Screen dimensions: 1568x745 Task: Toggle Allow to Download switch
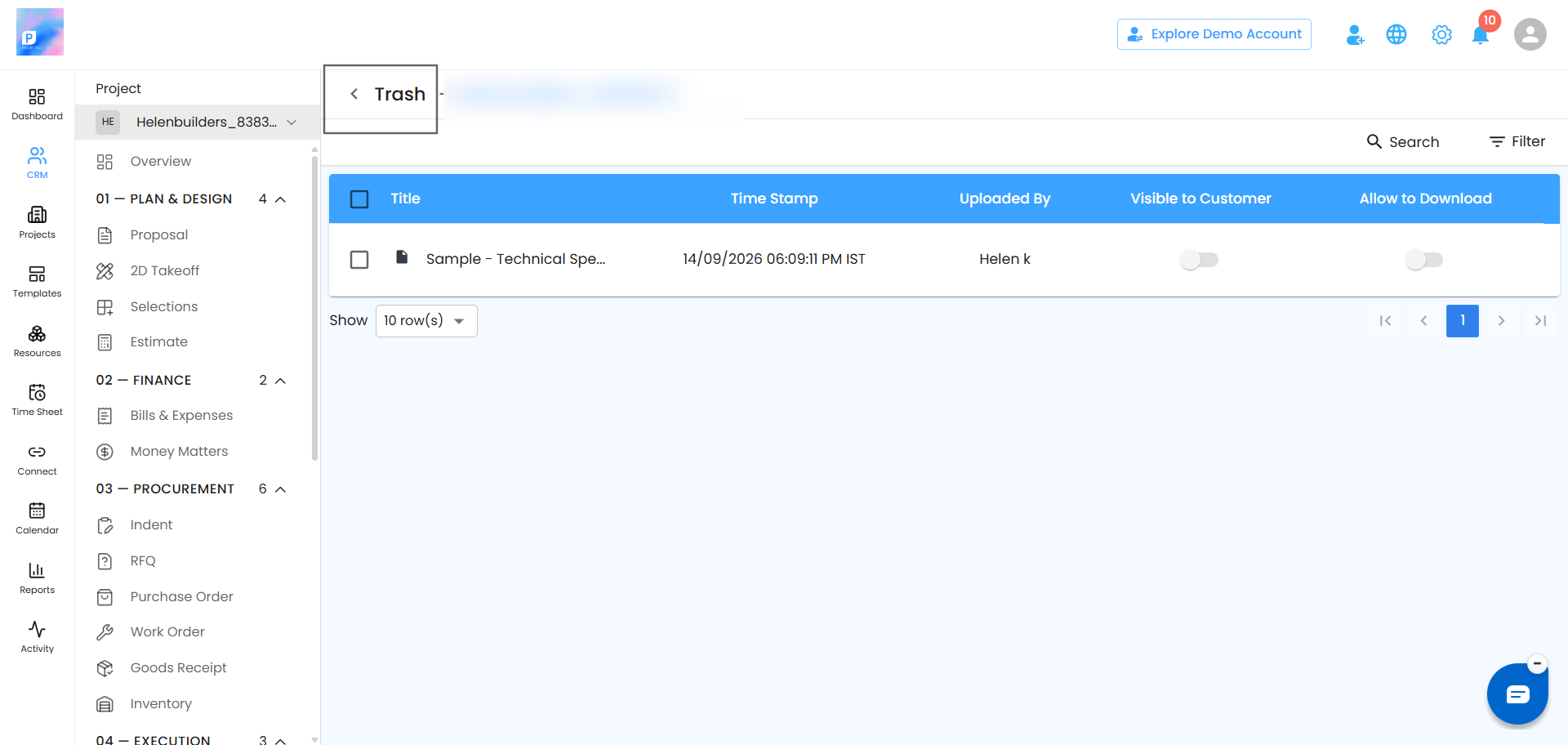tap(1424, 260)
